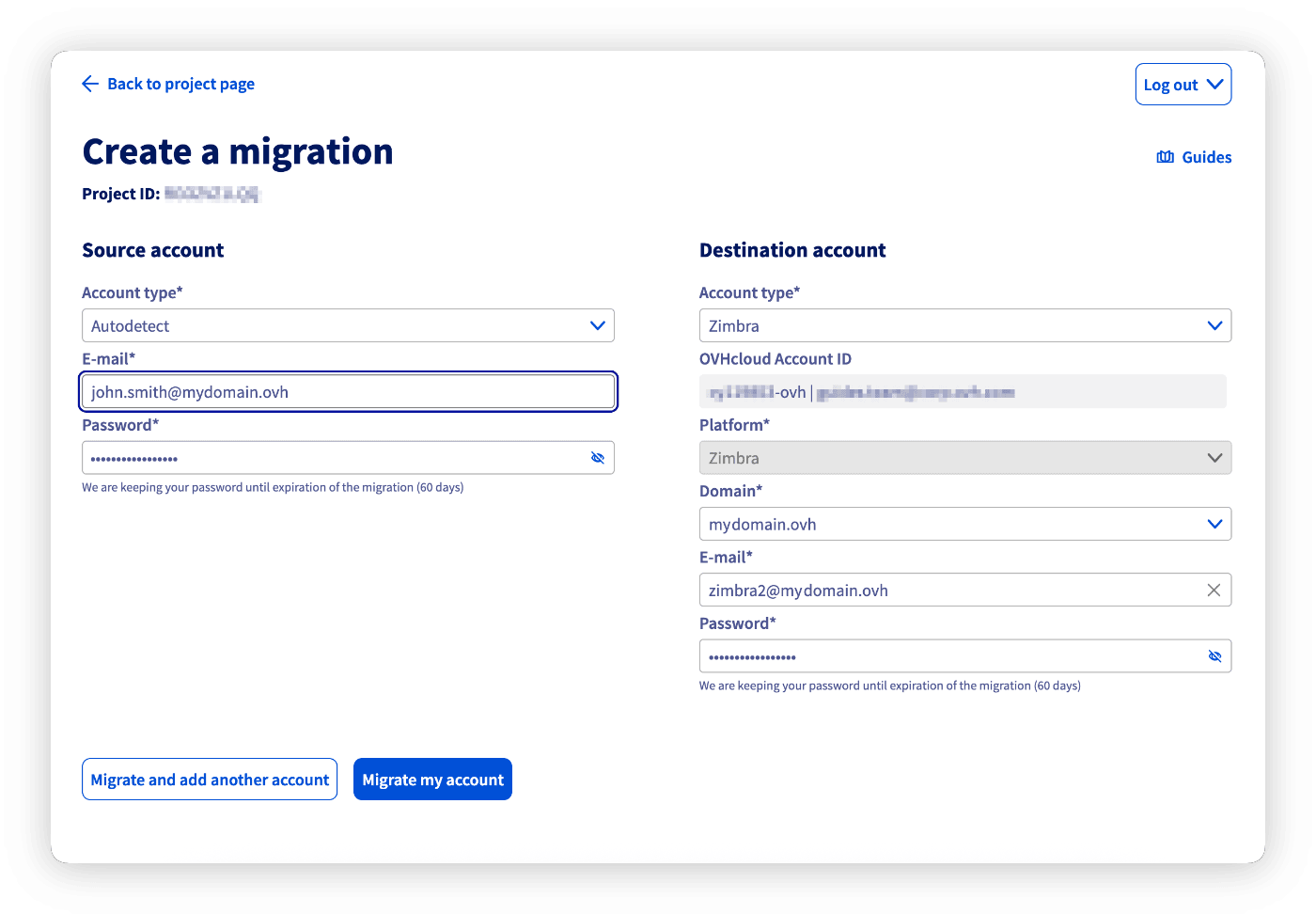Clear destination e-mail with X icon
1316x914 pixels.
[x=1214, y=590]
